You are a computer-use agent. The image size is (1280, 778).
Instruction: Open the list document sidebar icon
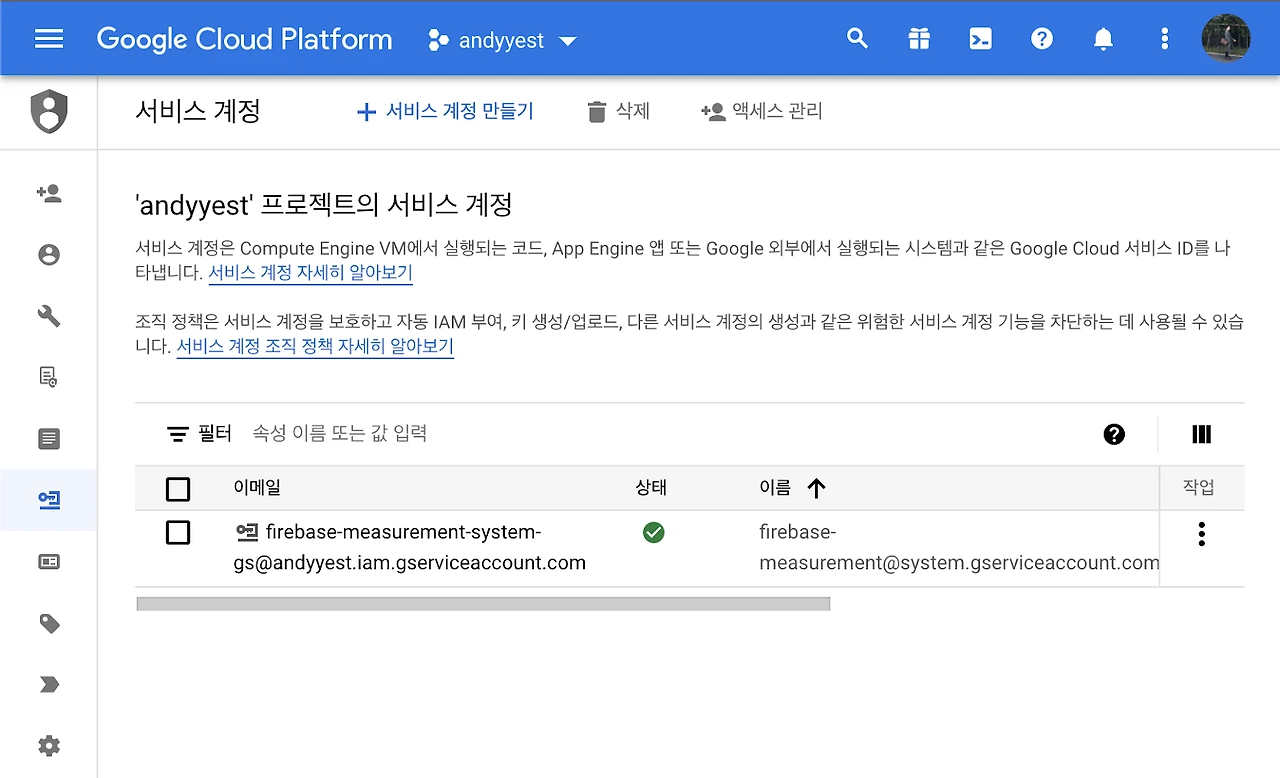[49, 439]
